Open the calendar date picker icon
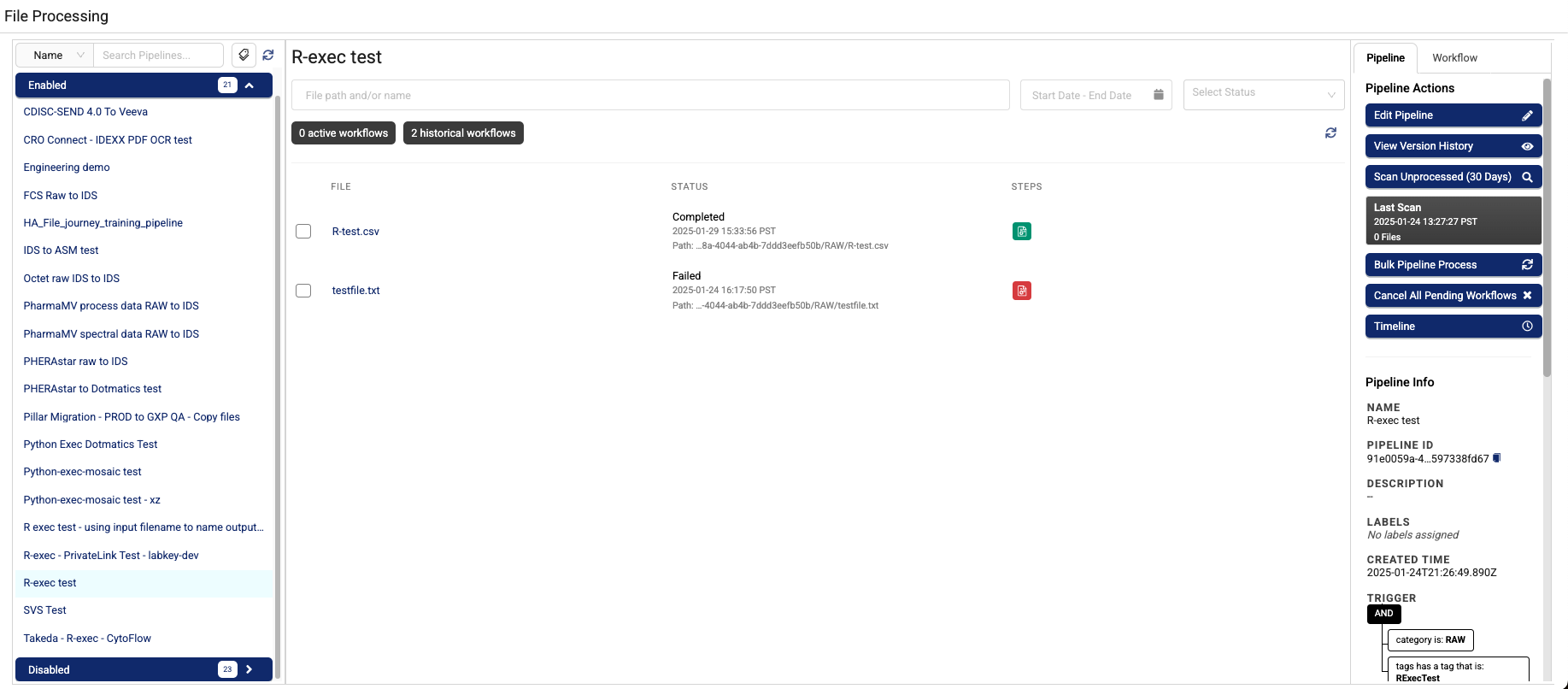 pos(1159,95)
